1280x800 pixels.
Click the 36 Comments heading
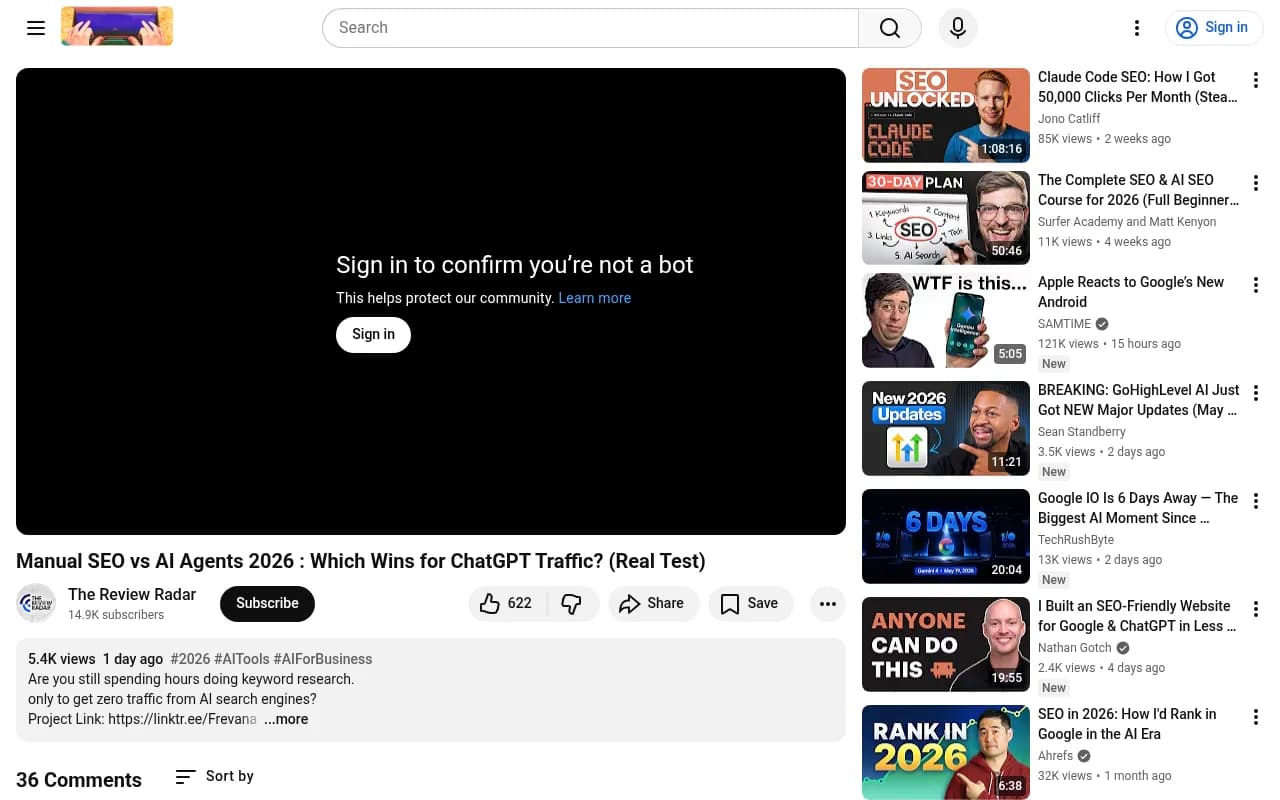79,780
